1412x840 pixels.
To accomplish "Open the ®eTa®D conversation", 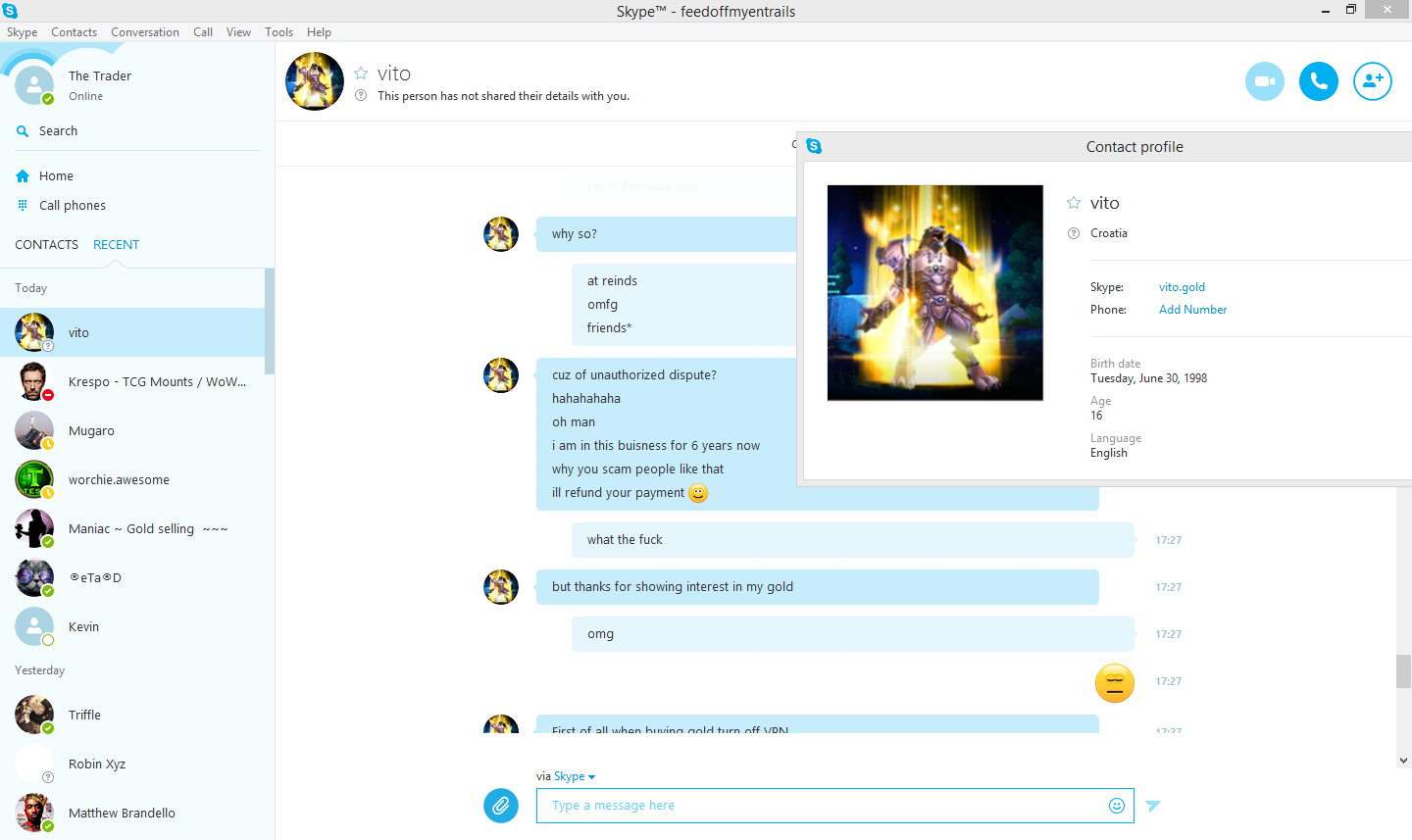I will coord(132,578).
